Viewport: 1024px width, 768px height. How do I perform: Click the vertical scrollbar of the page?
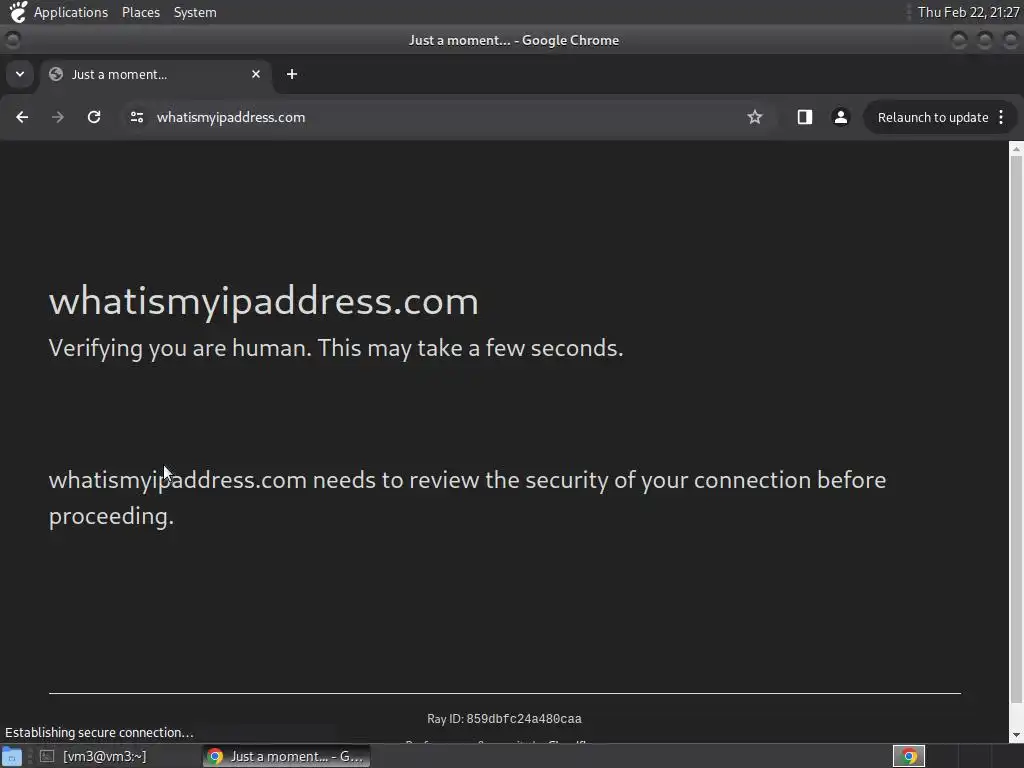(x=1016, y=429)
